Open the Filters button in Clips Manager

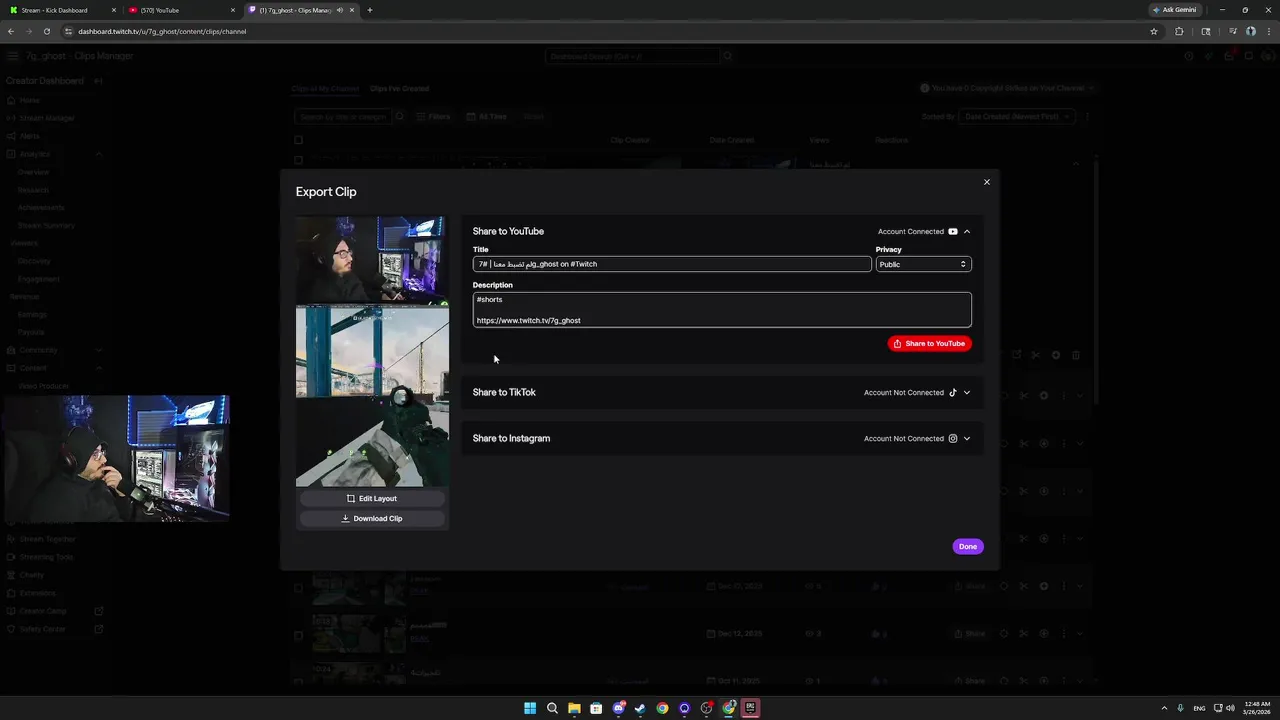tap(433, 116)
